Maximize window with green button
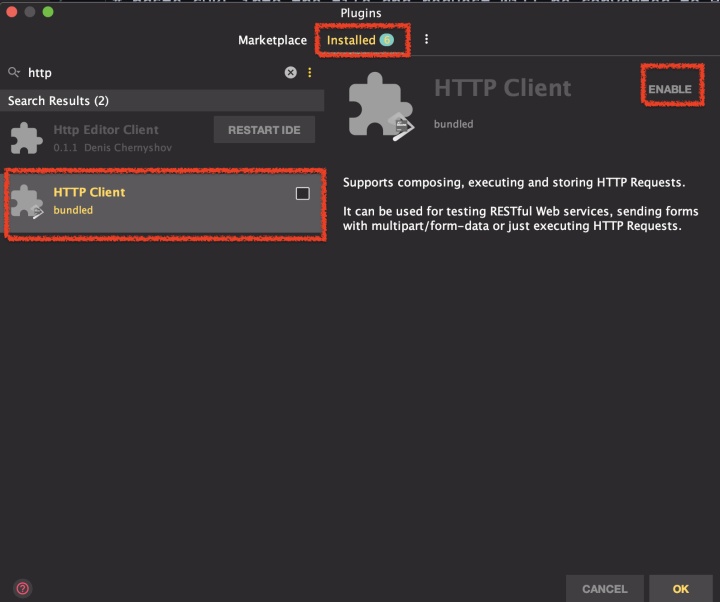Viewport: 720px width, 602px height. (x=48, y=12)
